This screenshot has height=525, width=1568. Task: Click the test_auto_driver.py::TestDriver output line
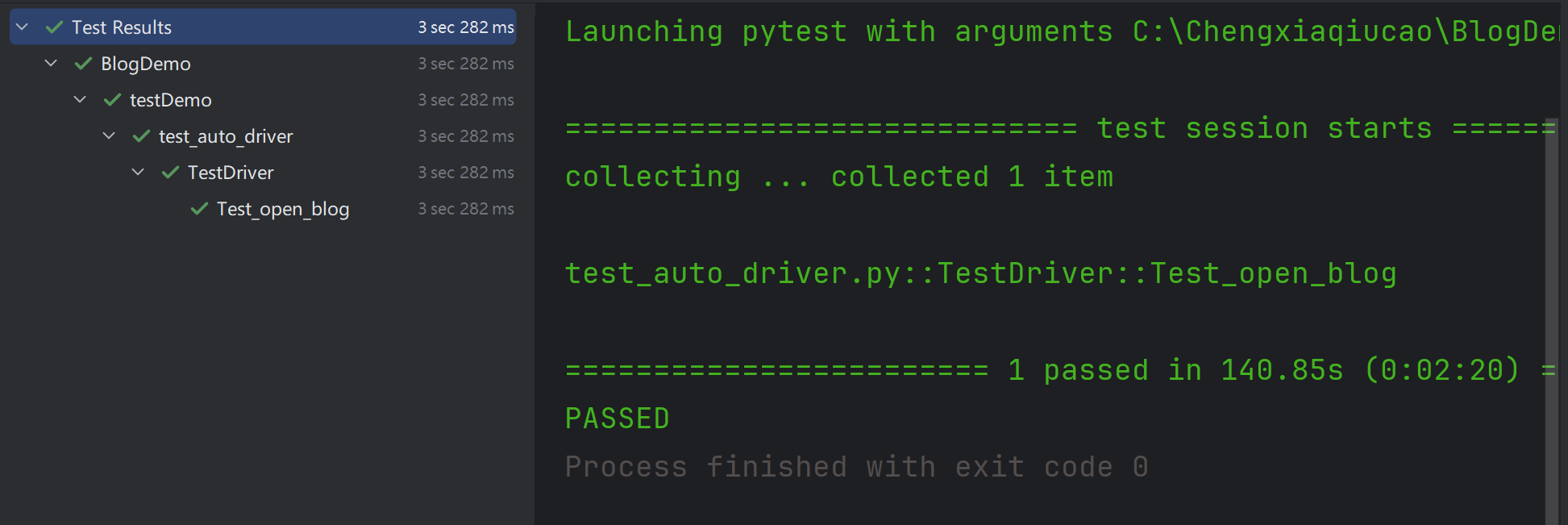pyautogui.click(x=981, y=273)
